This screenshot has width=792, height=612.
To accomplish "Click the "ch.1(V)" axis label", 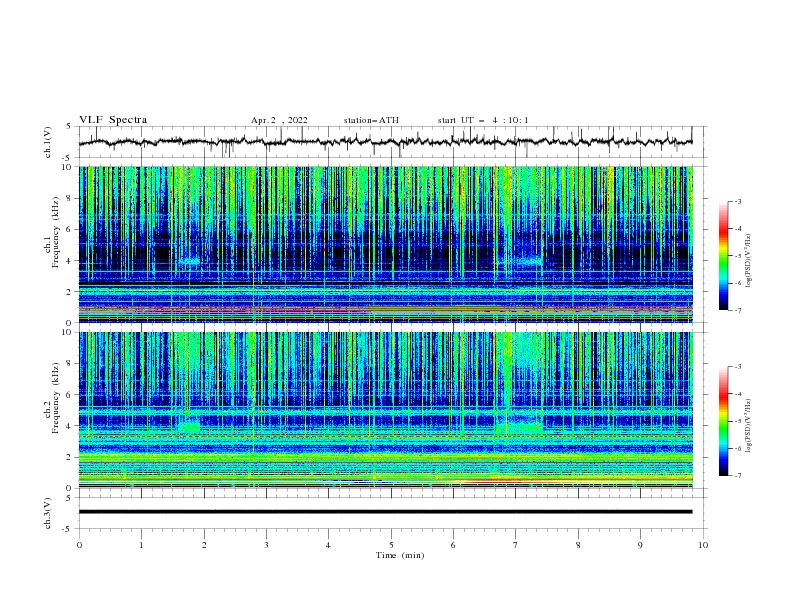I will pos(48,142).
